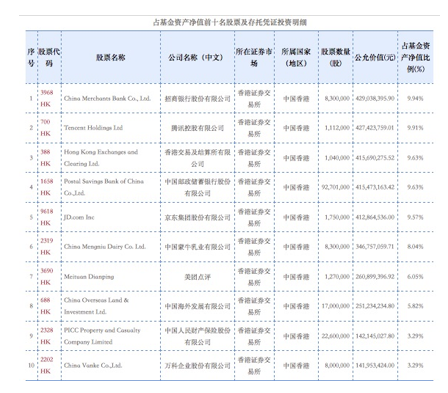
Task: Click share quantity 22,600,000
Action: [x=336, y=336]
